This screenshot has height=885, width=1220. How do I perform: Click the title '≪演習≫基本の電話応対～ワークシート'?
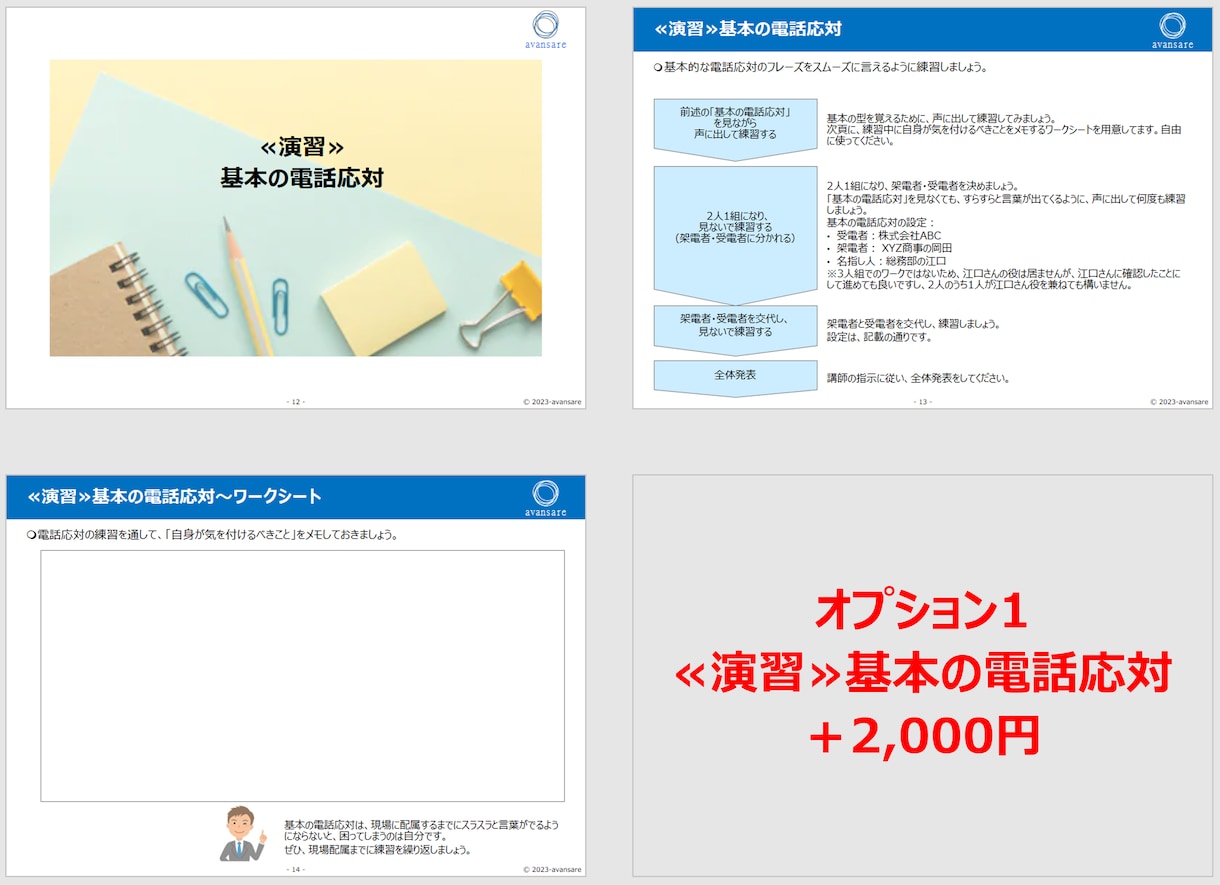(x=175, y=497)
